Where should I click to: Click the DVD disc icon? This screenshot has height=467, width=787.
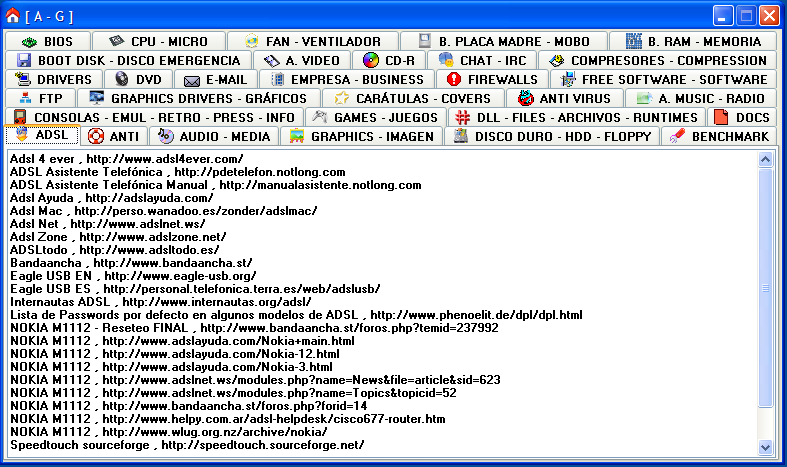coord(121,79)
